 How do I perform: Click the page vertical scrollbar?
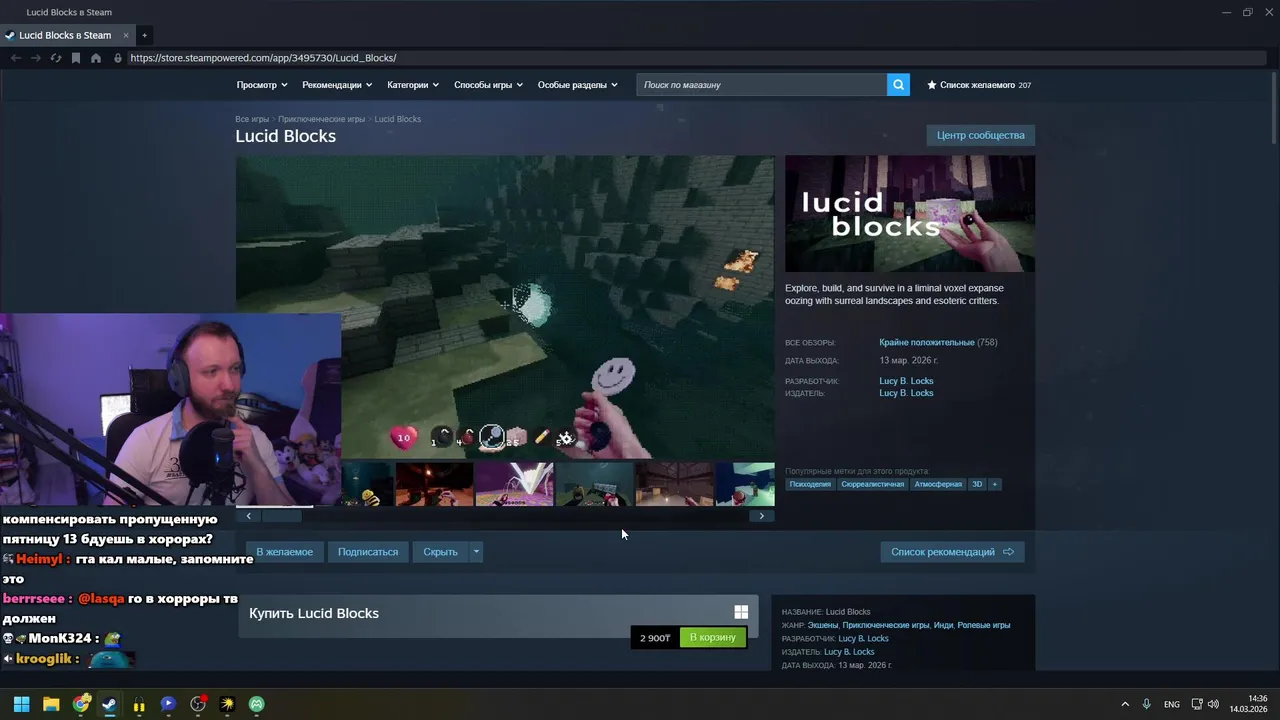click(1273, 110)
